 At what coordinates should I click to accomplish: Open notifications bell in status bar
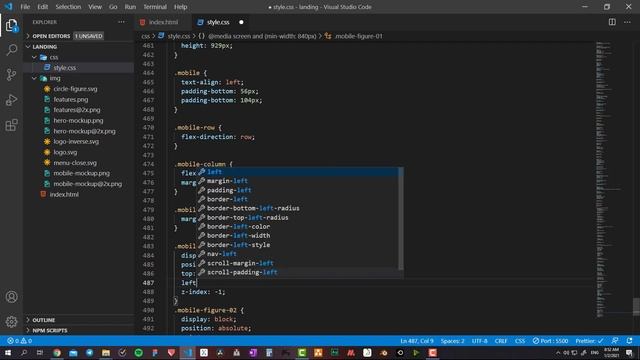(629, 341)
